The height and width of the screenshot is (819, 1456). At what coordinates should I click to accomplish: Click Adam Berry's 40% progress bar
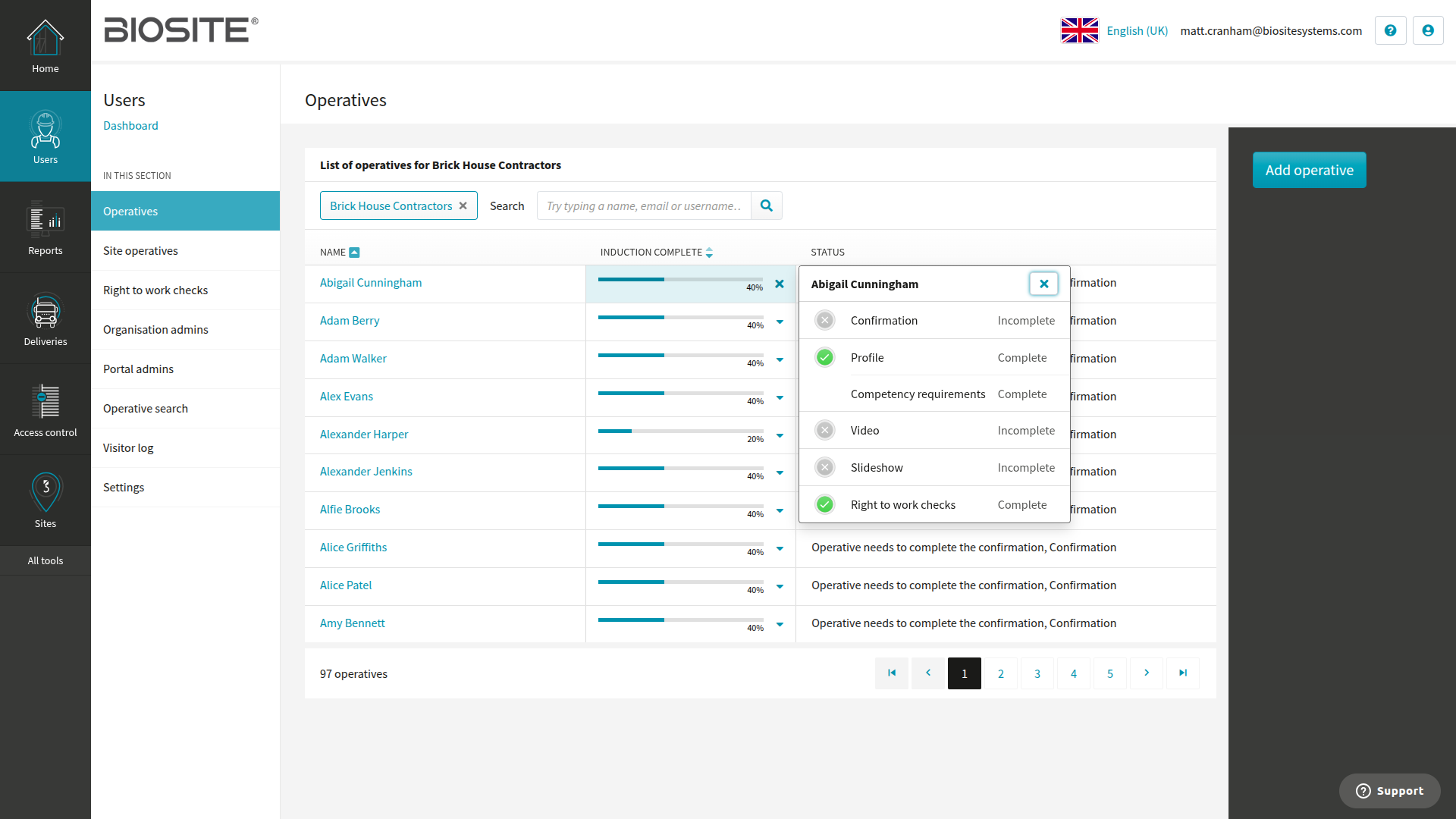[680, 317]
